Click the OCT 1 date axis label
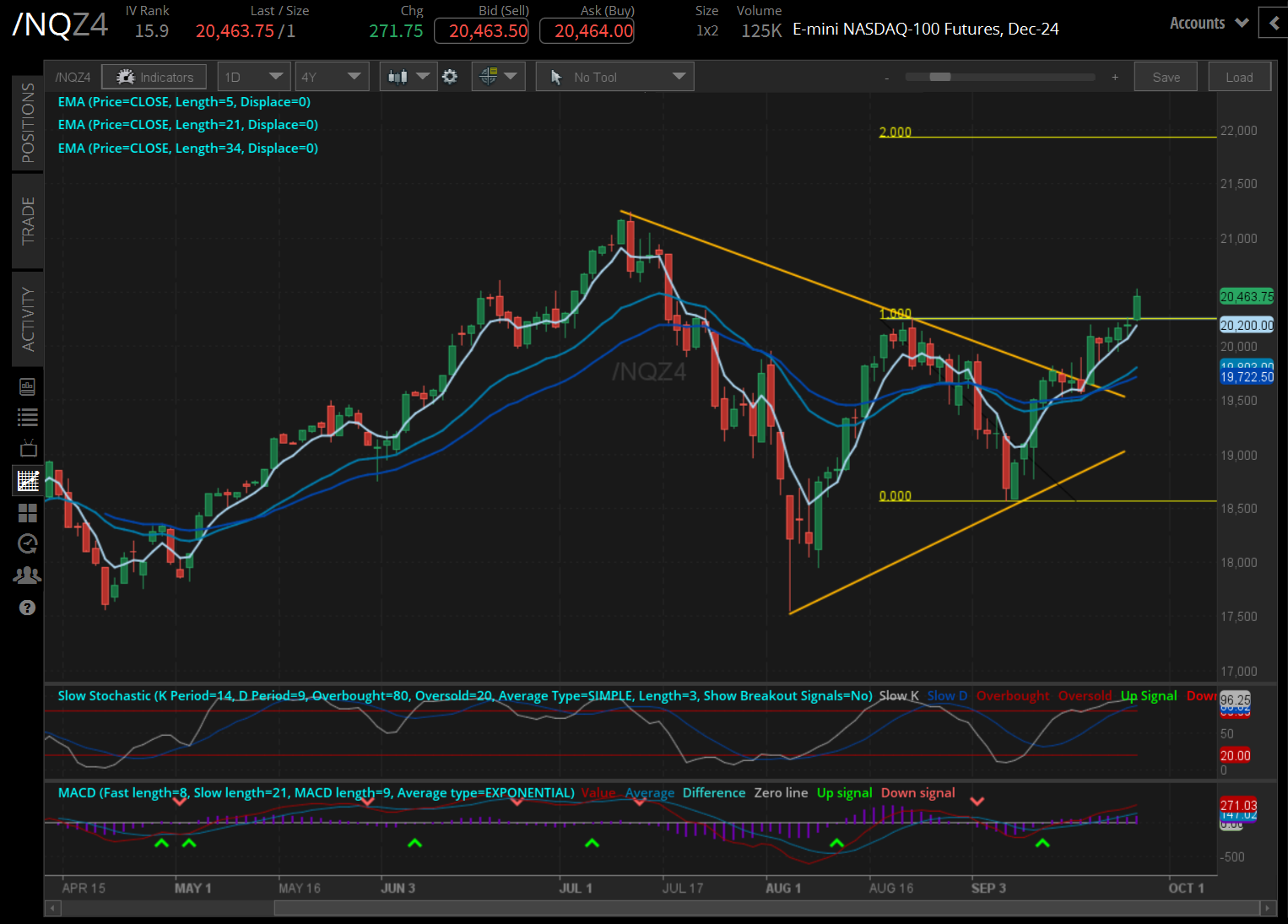1288x924 pixels. click(x=1186, y=888)
